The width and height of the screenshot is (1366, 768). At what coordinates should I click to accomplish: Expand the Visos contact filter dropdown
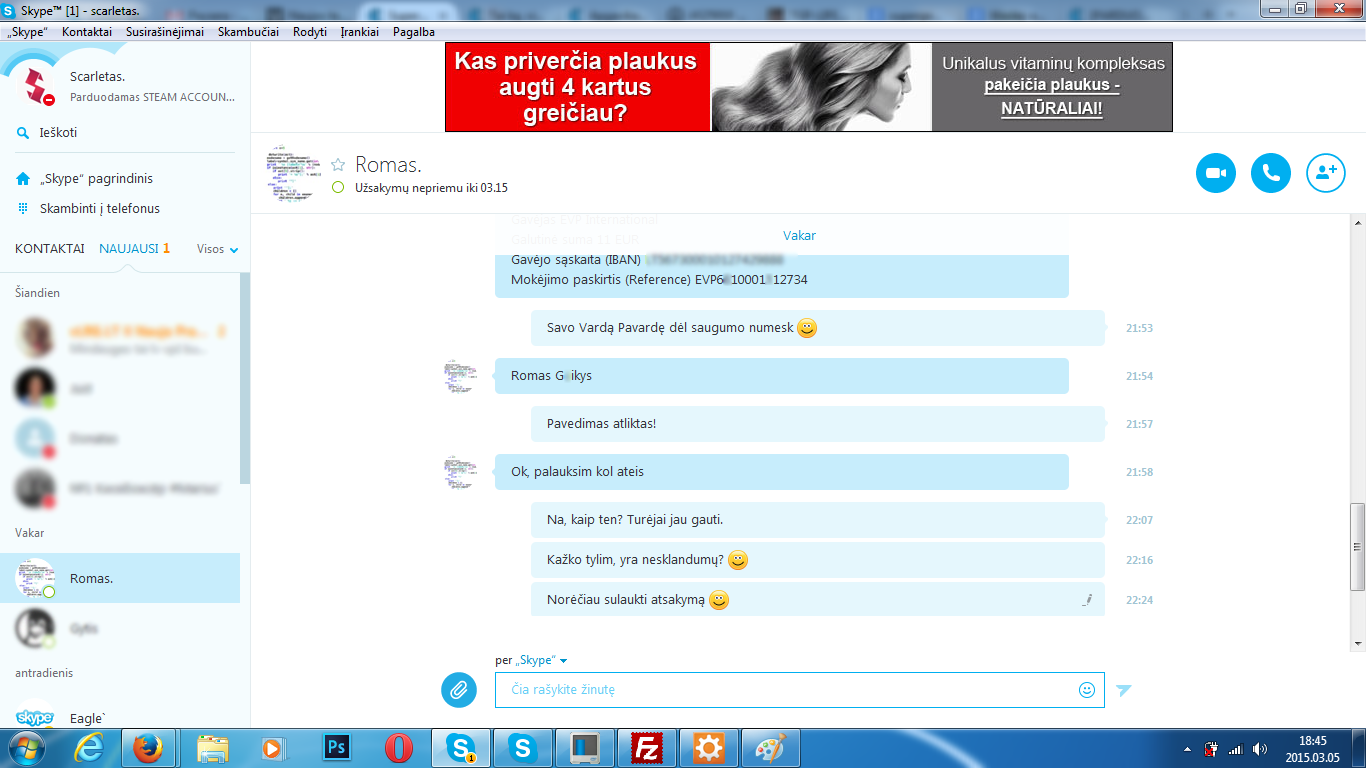coord(218,249)
